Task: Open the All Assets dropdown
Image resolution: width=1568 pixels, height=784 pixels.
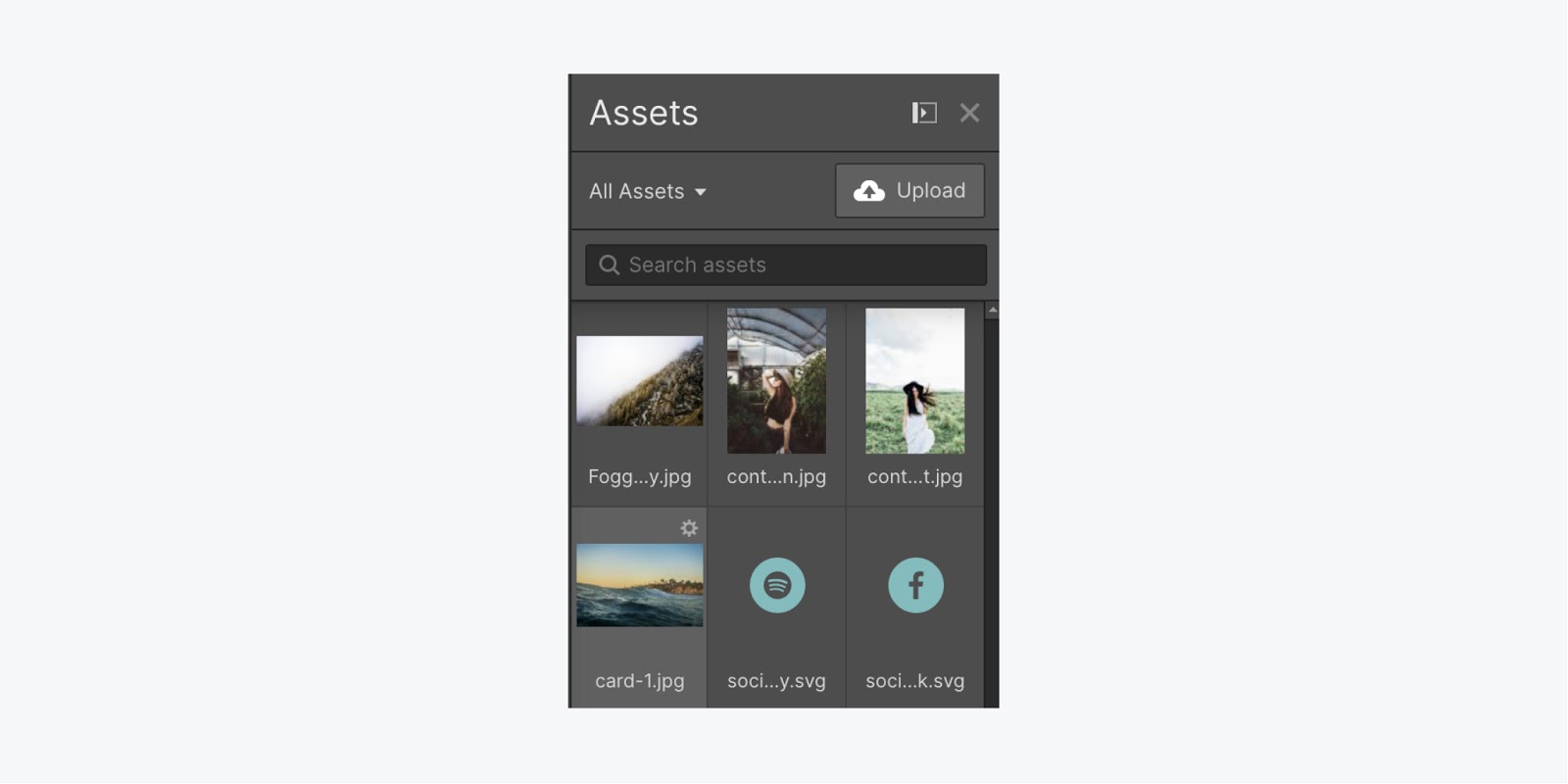Action: [648, 191]
